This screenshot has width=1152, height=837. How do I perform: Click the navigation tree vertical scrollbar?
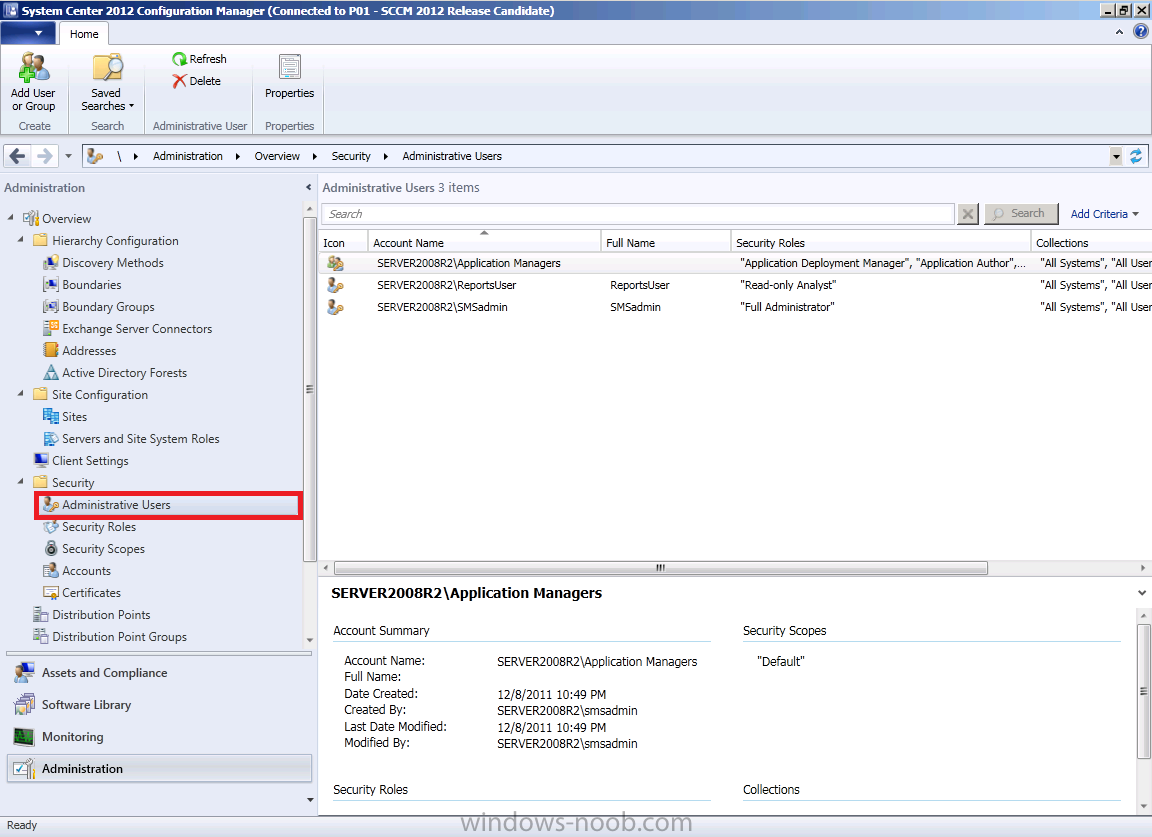[309, 389]
